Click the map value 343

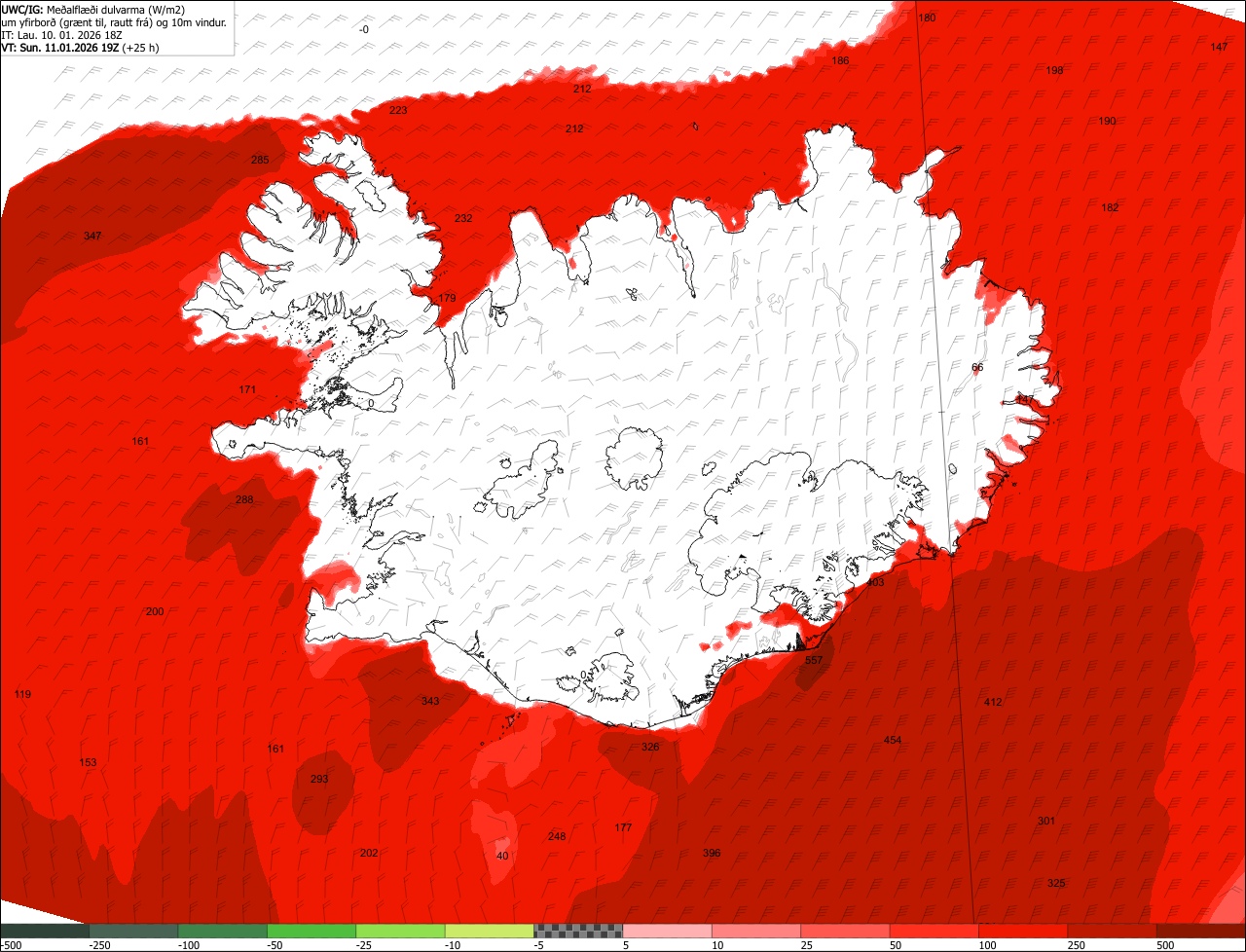pos(430,701)
